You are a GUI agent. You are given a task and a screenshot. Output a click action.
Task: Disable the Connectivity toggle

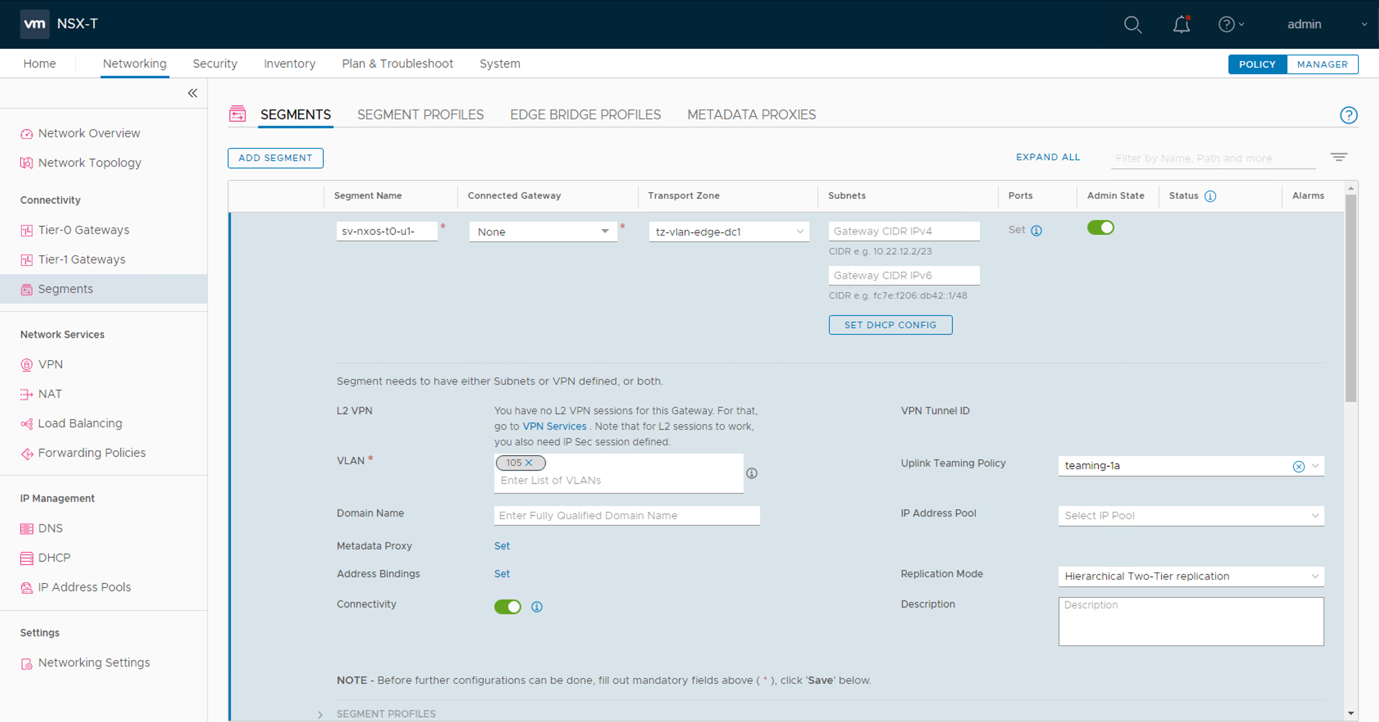click(507, 607)
